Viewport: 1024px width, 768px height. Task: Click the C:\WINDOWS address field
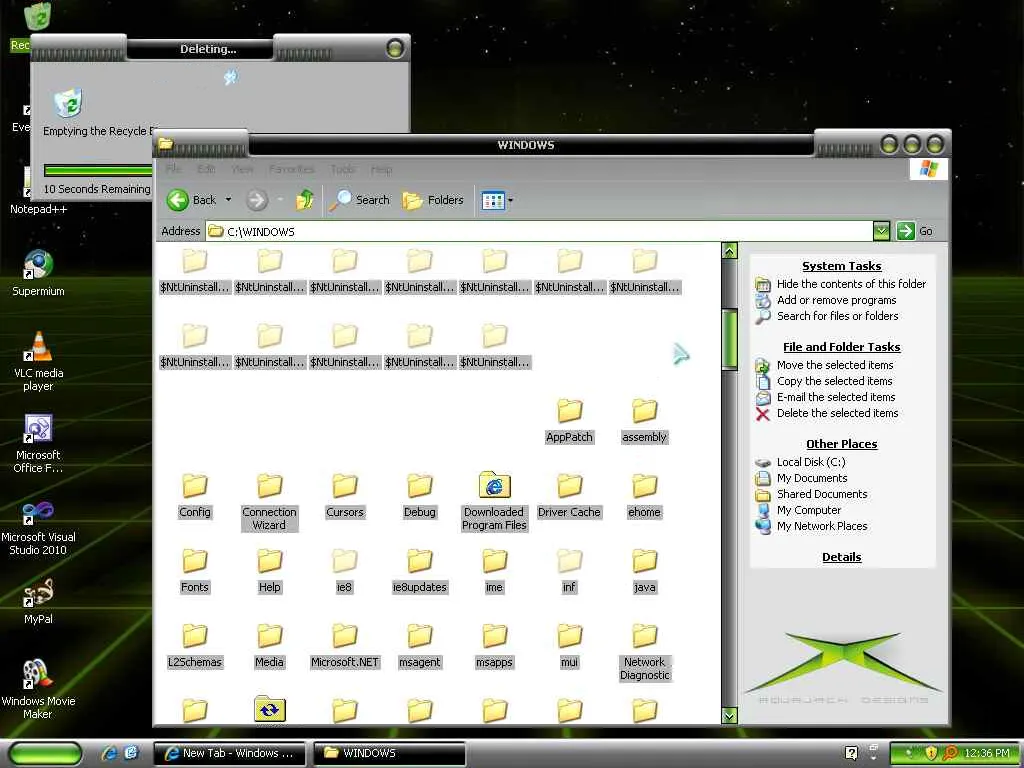click(539, 231)
